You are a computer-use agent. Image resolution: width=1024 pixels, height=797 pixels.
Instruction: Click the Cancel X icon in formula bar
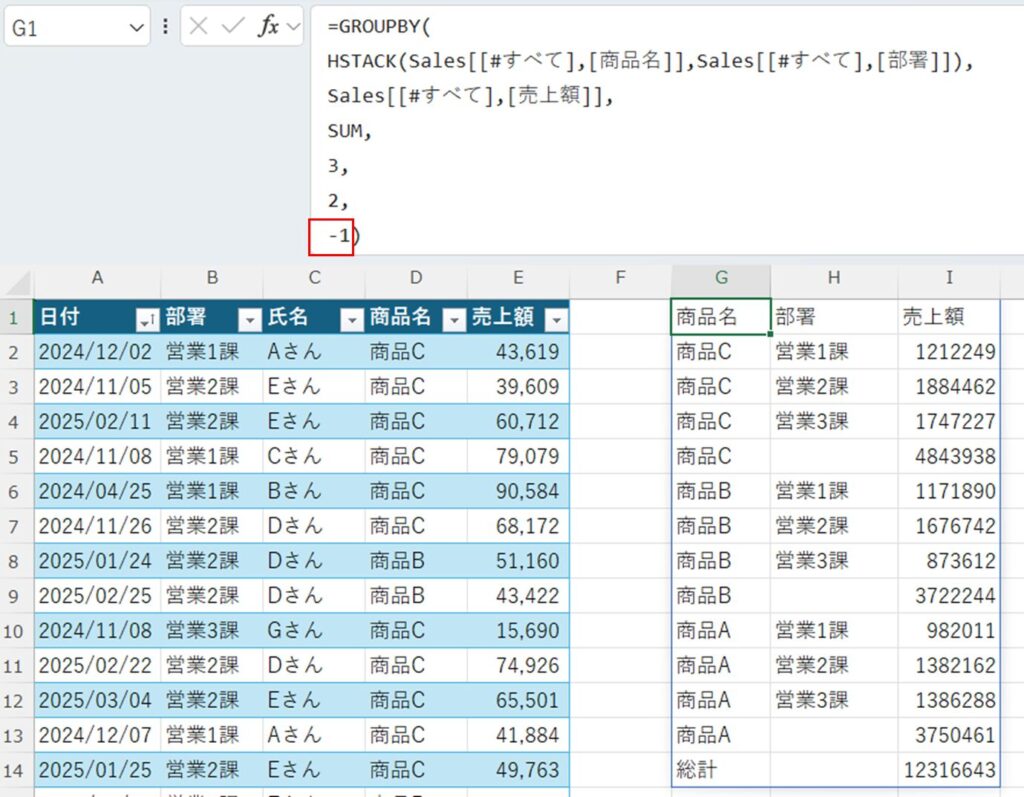coord(198,27)
